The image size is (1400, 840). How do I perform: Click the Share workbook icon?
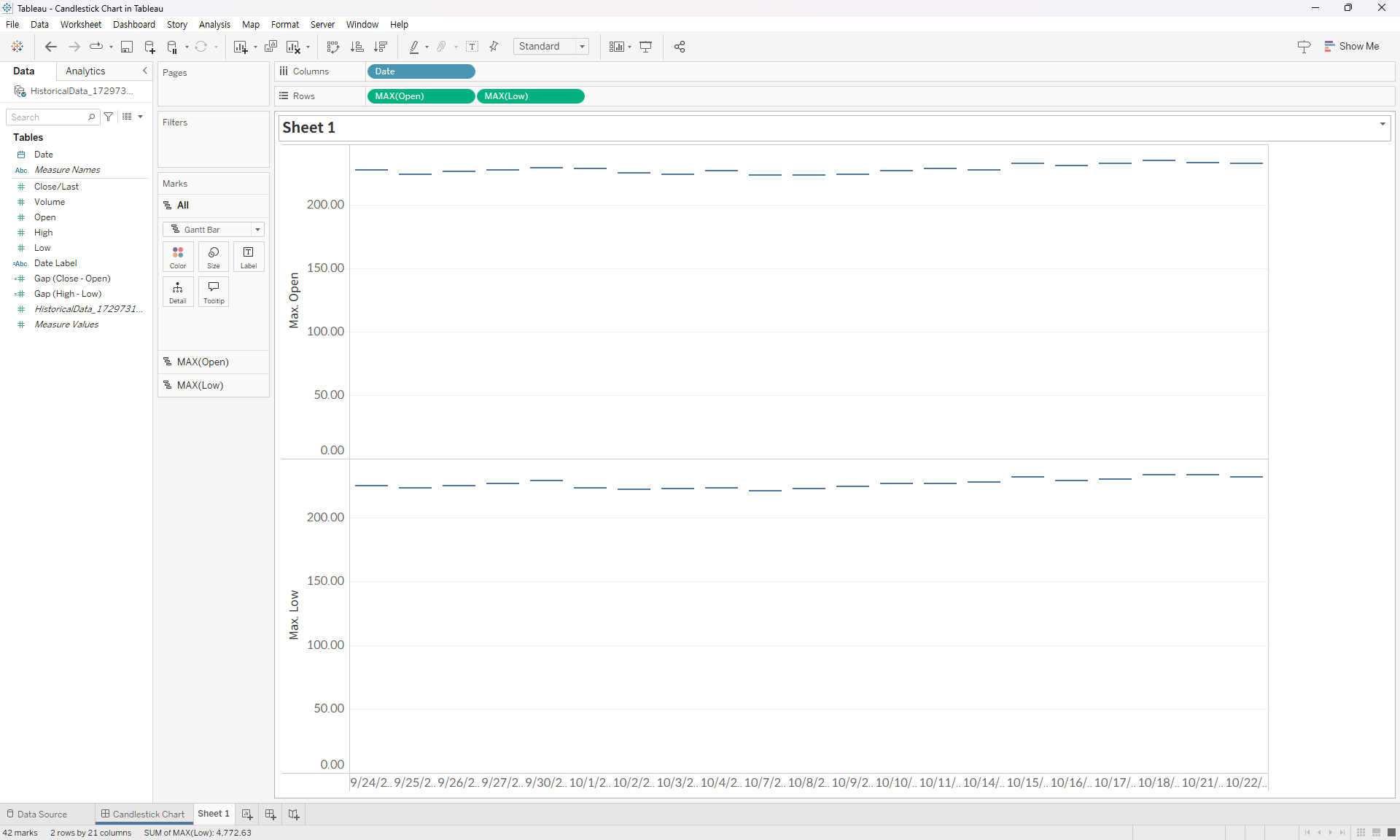pos(680,47)
